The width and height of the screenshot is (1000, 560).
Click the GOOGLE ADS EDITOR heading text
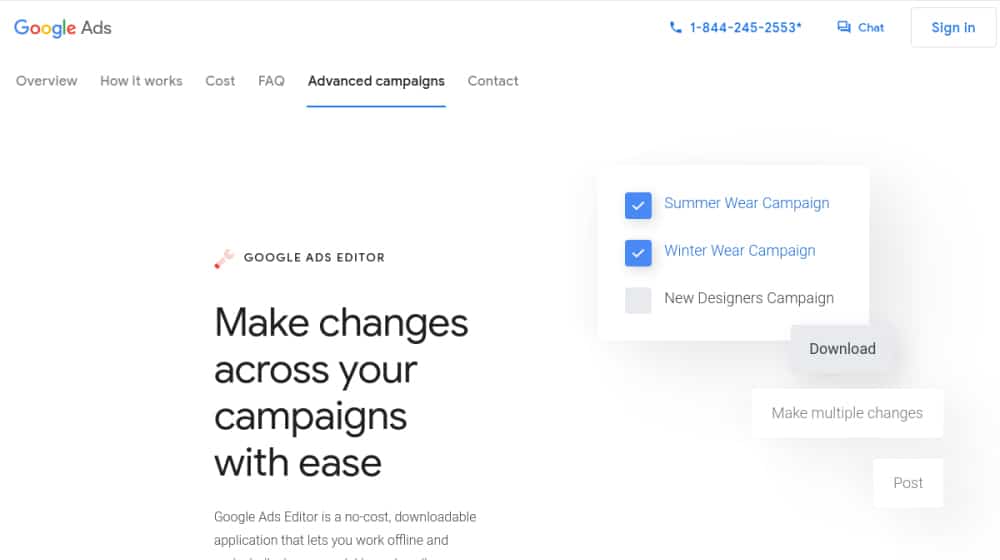coord(314,258)
